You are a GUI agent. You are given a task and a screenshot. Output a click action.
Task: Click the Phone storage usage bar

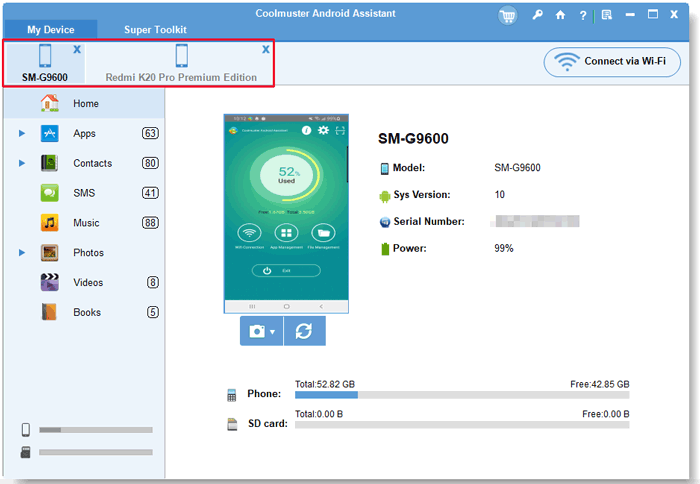click(x=462, y=395)
